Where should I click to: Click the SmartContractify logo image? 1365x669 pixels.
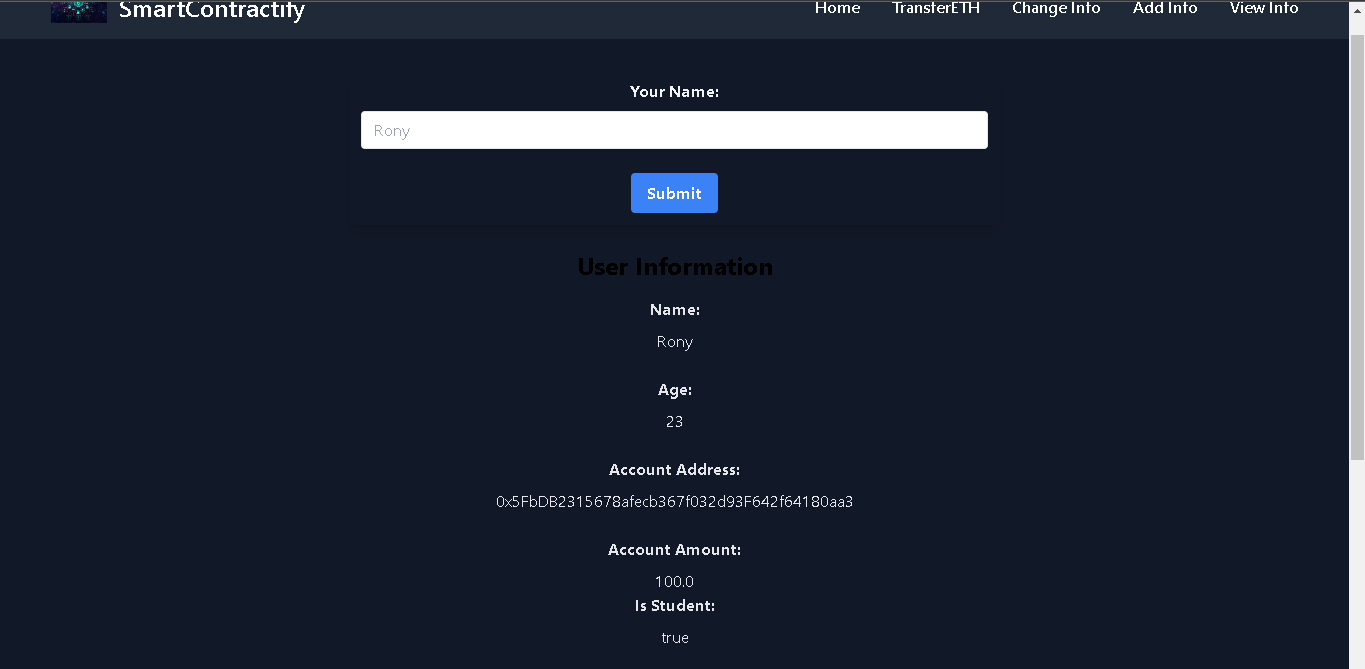[x=78, y=11]
